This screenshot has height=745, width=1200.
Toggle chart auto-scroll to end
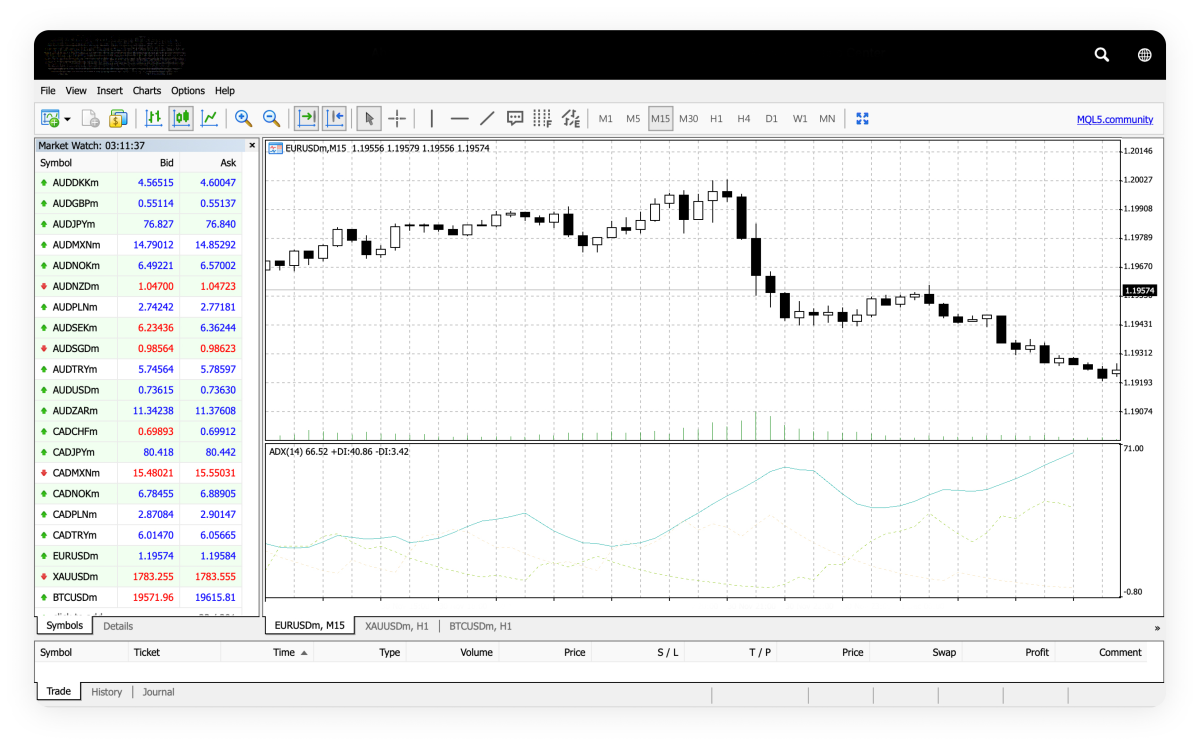tap(306, 119)
